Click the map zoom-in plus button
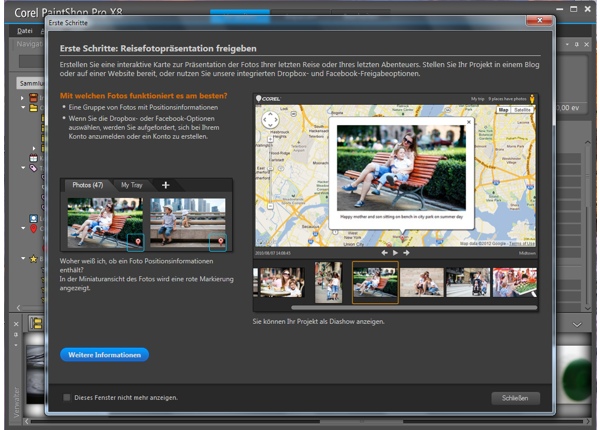Screen dimensions: 600x430 click(x=270, y=139)
